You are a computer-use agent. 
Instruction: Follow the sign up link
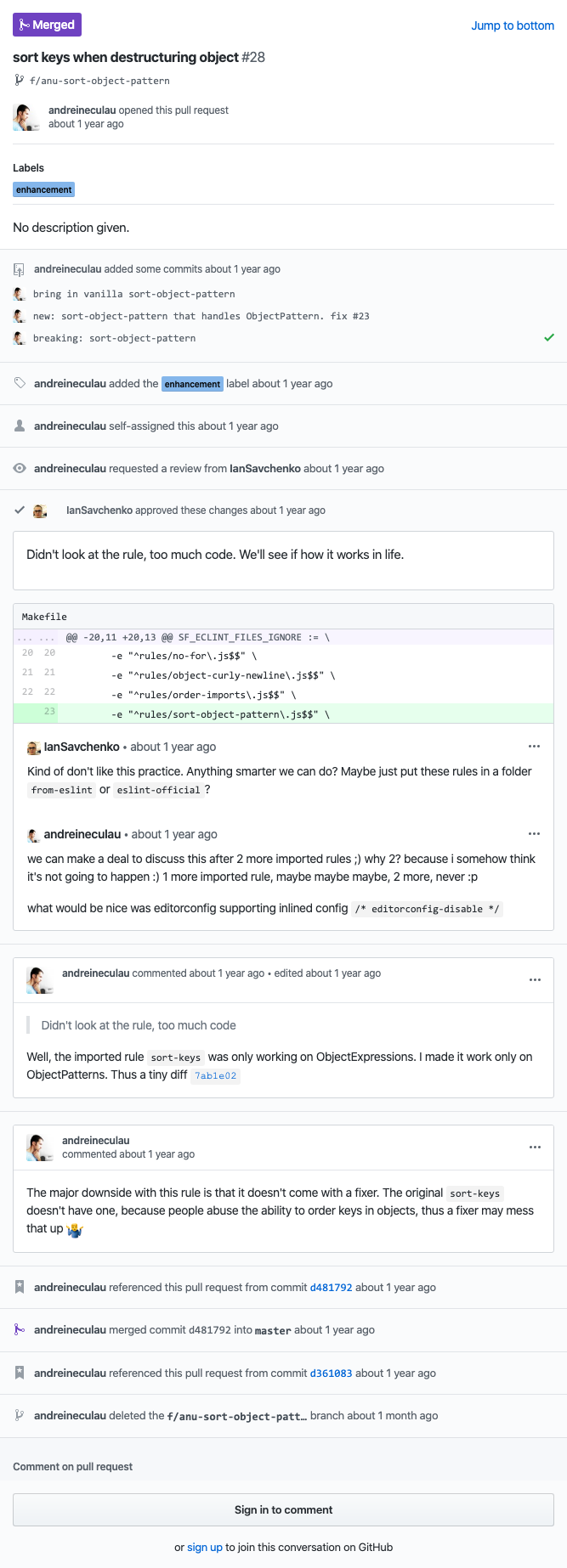pyautogui.click(x=204, y=1547)
